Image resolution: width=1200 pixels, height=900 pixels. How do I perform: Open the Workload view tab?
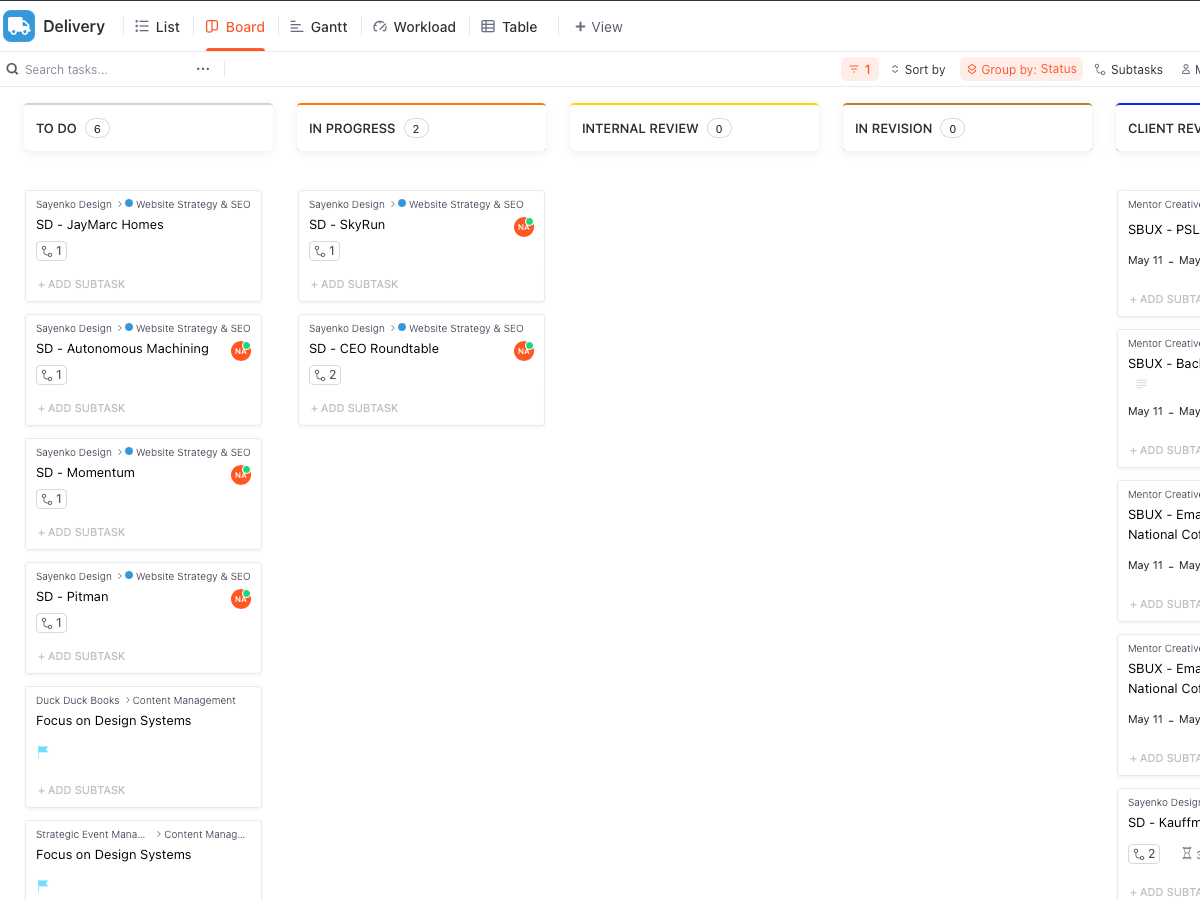414,27
